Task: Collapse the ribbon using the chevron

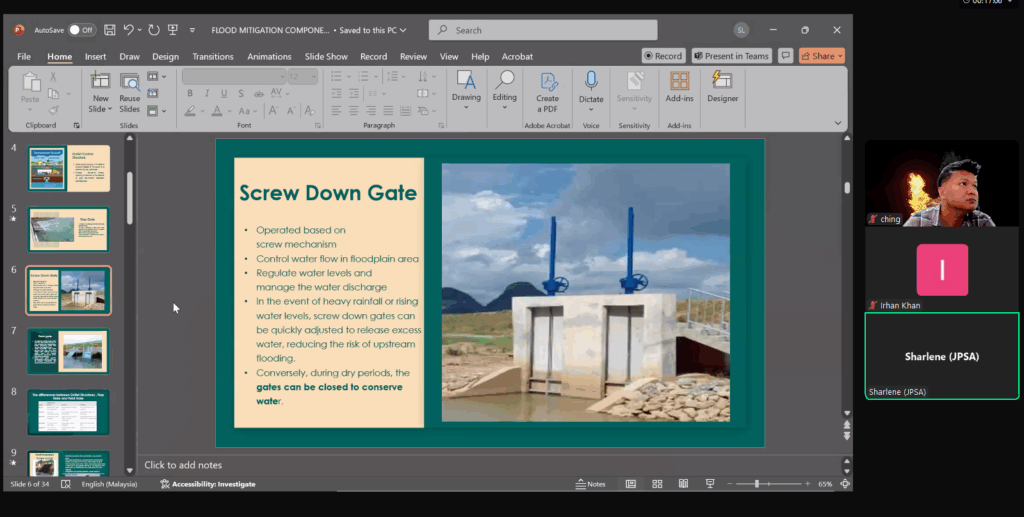Action: pos(838,124)
